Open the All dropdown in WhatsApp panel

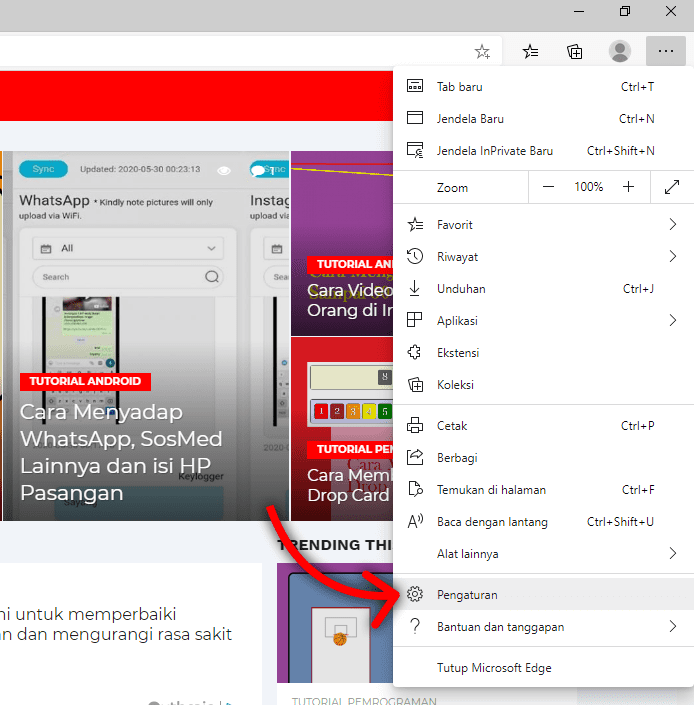128,248
